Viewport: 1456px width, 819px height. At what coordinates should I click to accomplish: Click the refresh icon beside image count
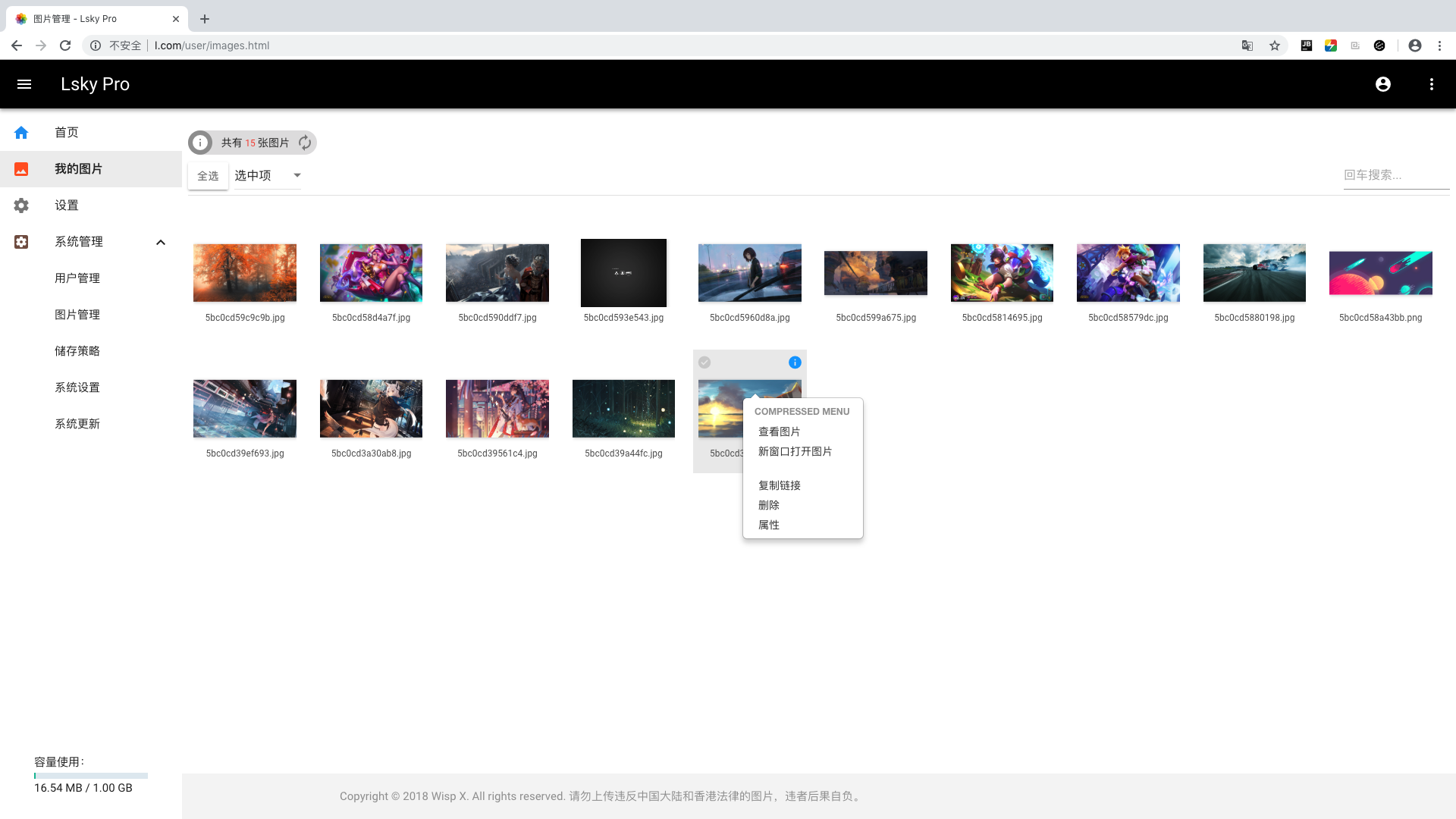coord(305,143)
